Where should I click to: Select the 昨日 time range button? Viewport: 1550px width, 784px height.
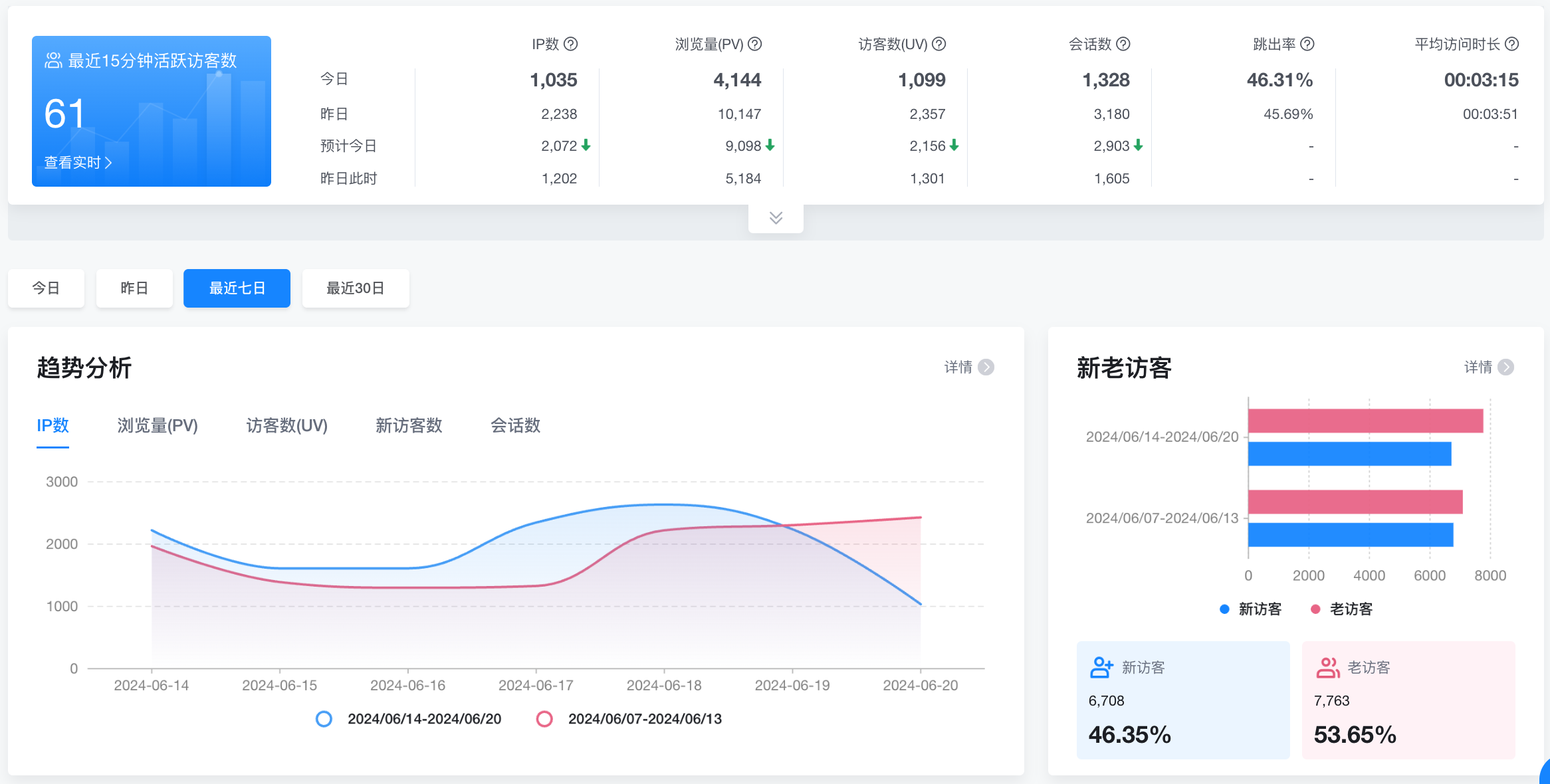pyautogui.click(x=134, y=288)
